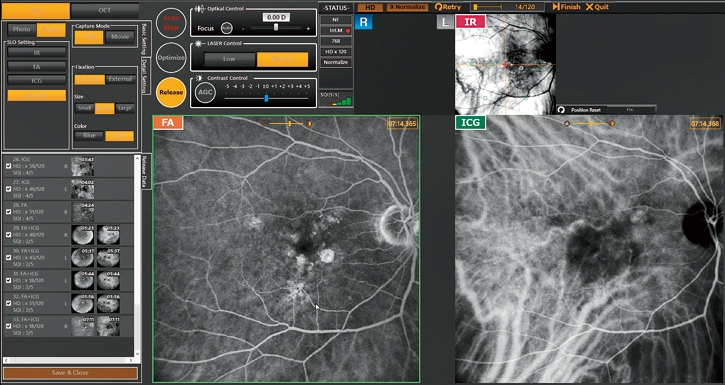725x385 pixels.
Task: Uncheck the checkbox for item 28 FA
Action: (8, 212)
